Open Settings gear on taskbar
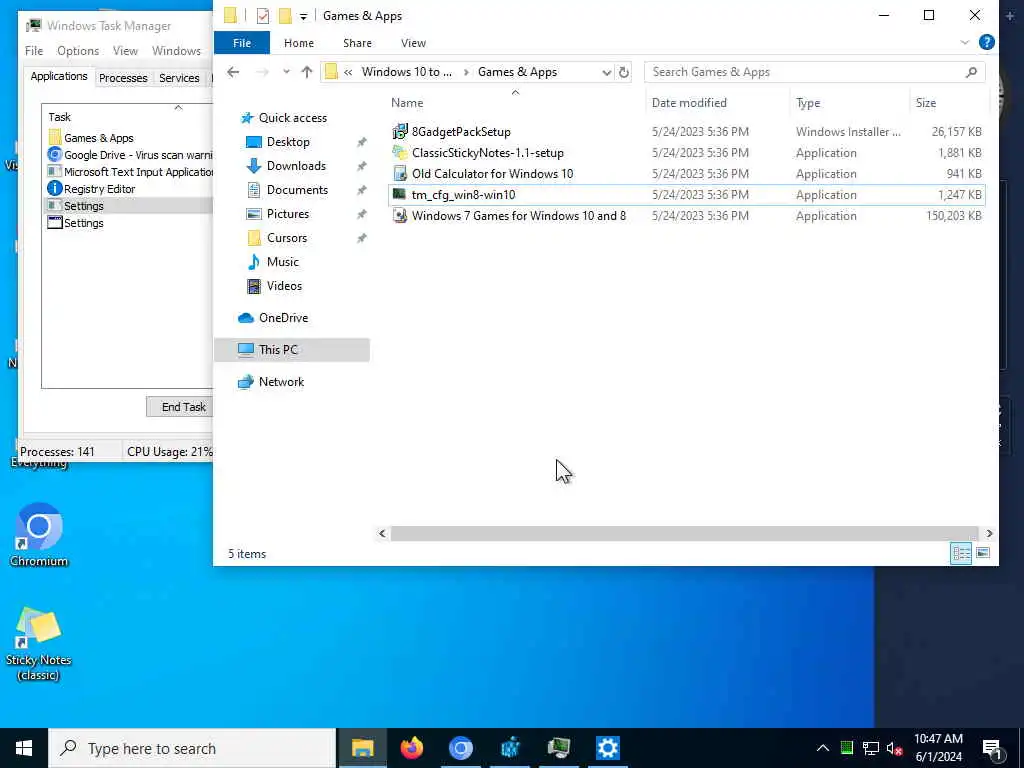1024x768 pixels. pos(607,748)
